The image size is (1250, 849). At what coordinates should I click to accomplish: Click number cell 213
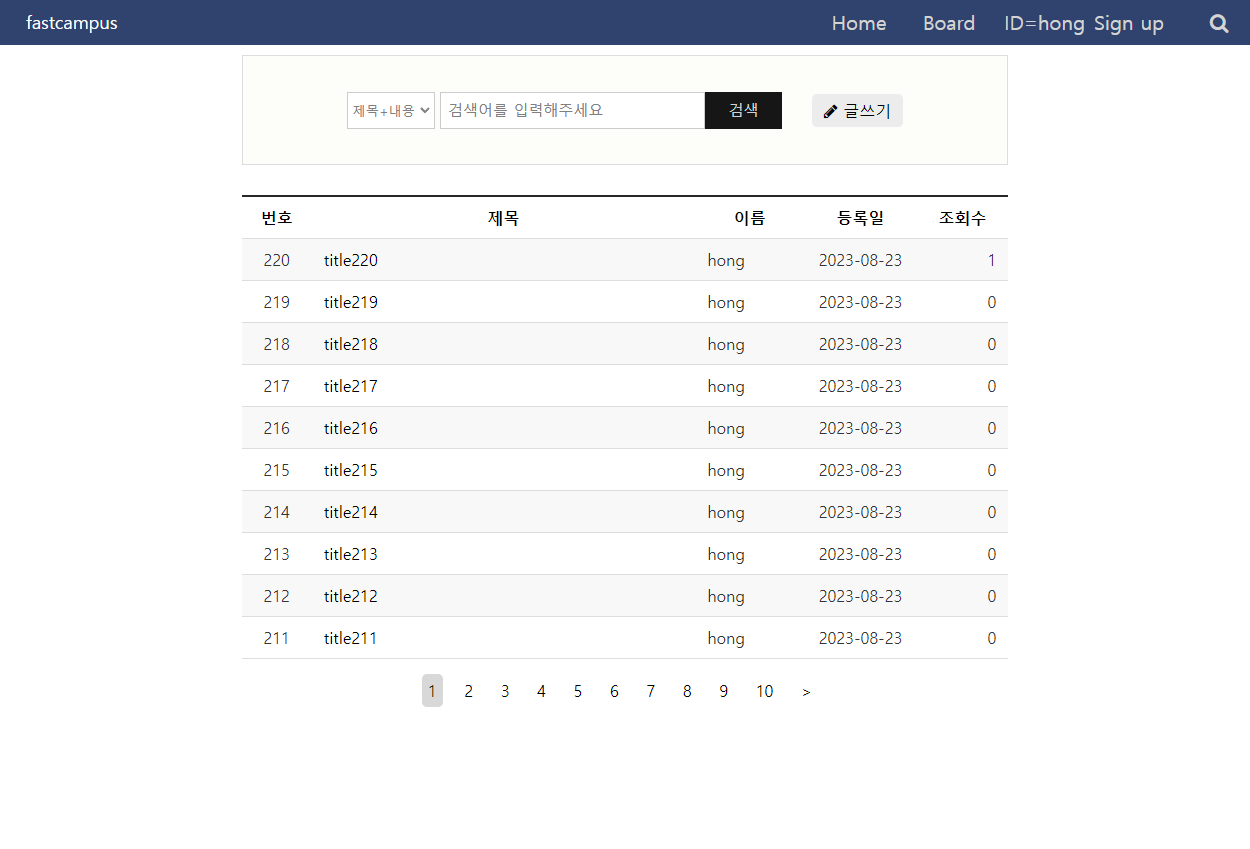coord(277,554)
